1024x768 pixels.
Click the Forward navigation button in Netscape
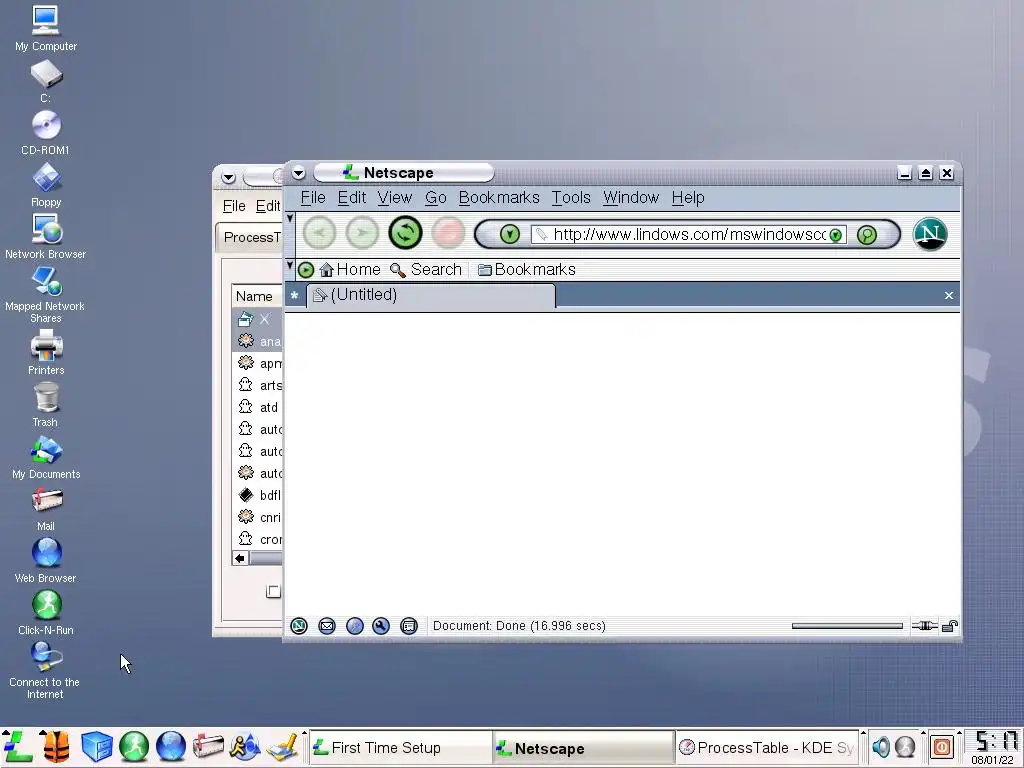tap(362, 233)
